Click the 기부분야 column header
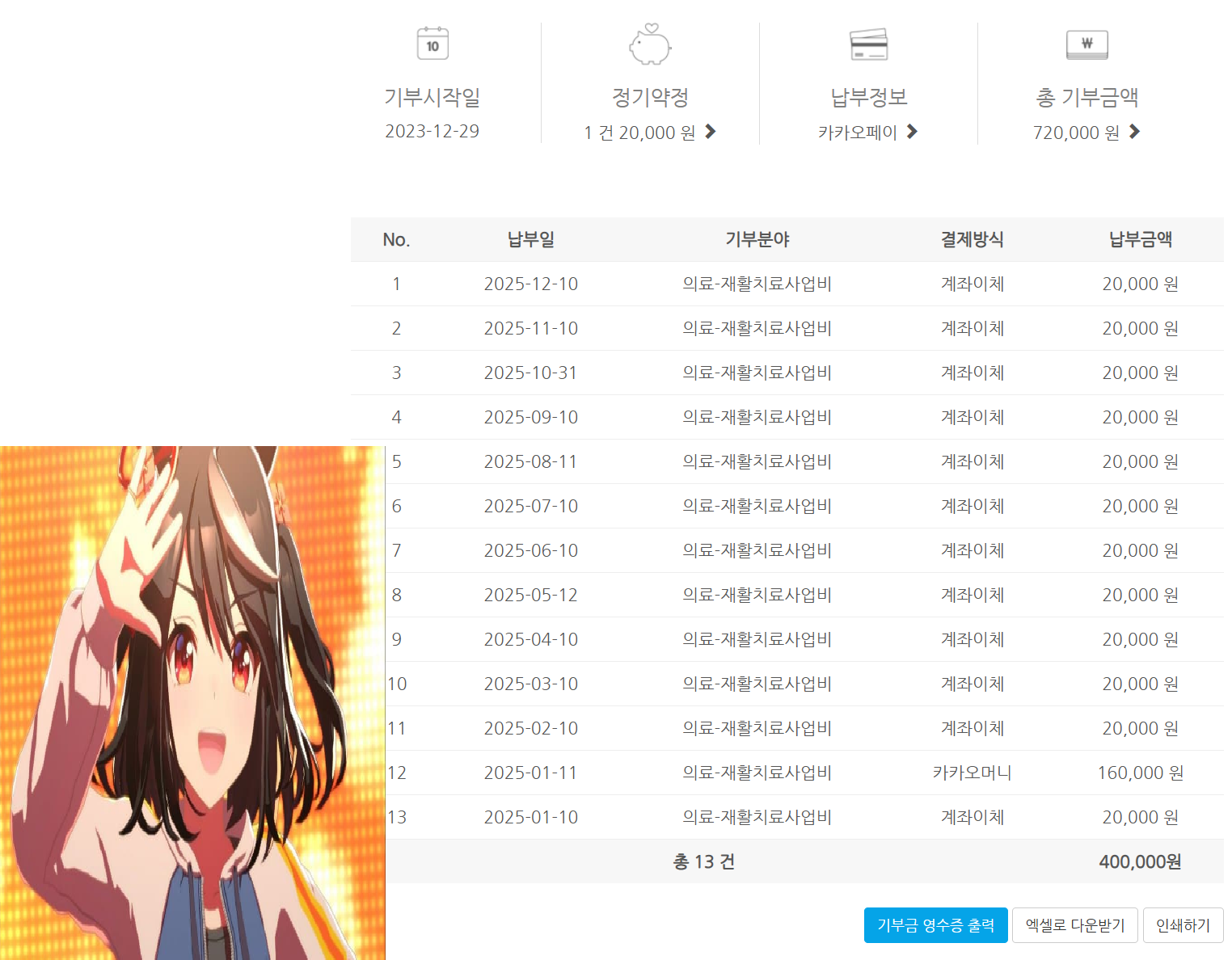Viewport: 1232px width, 960px height. [757, 239]
